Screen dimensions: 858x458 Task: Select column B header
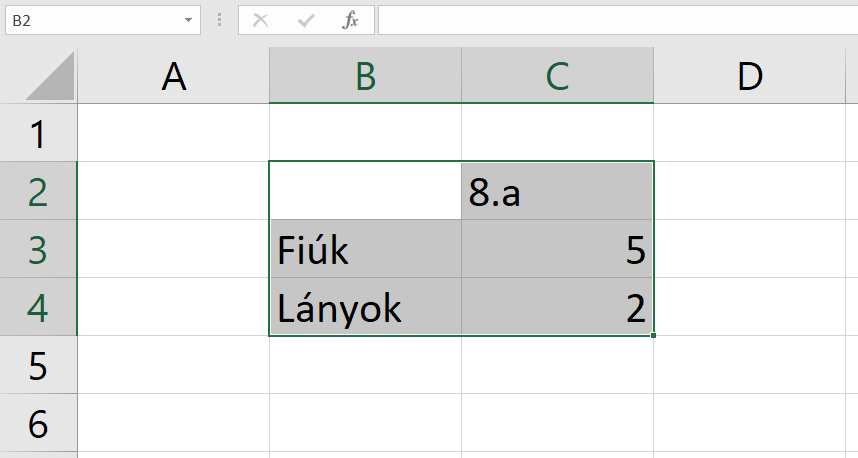click(365, 77)
